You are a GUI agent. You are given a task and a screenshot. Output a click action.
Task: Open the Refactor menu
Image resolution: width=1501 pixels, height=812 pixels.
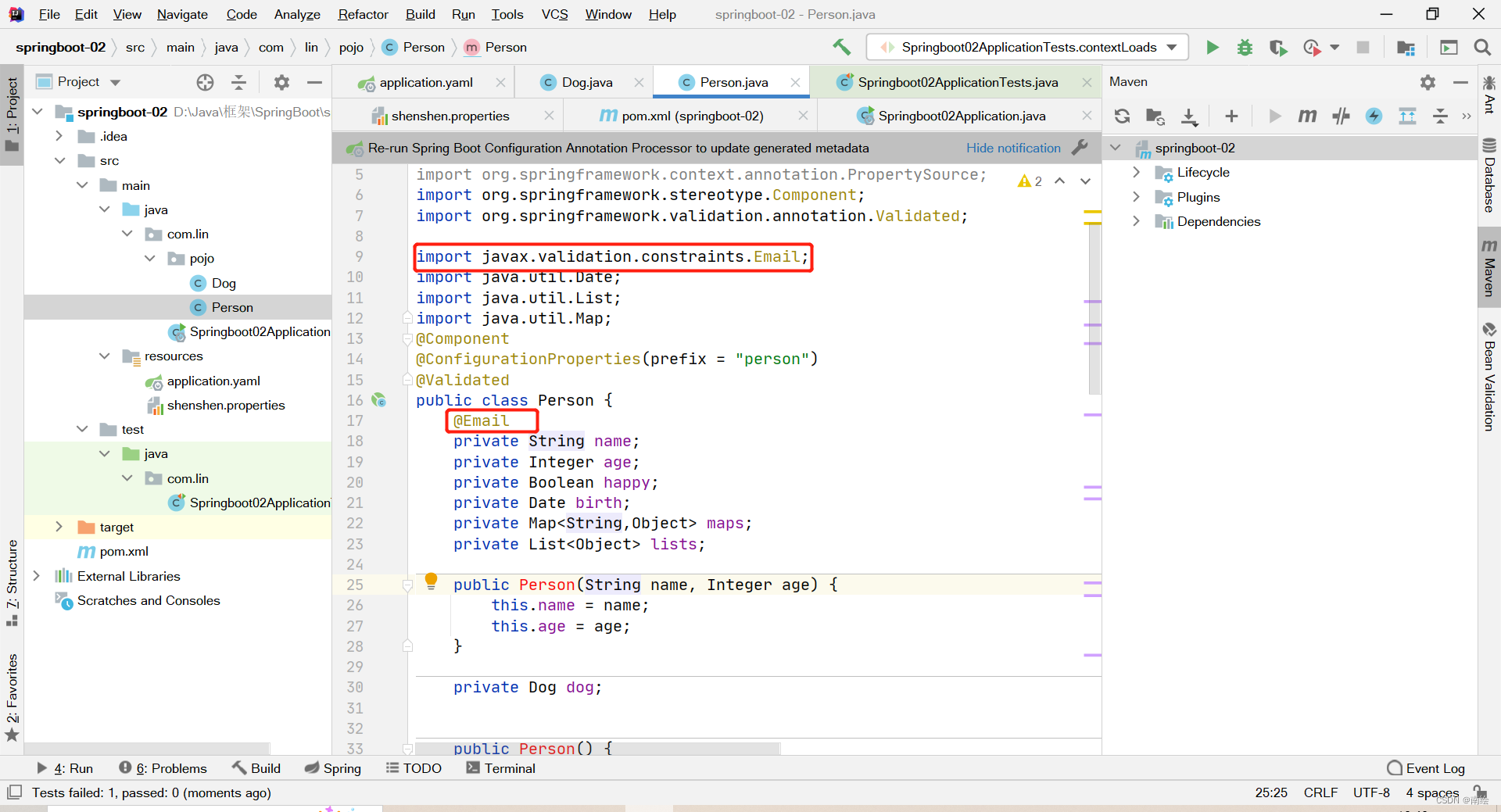[x=363, y=14]
